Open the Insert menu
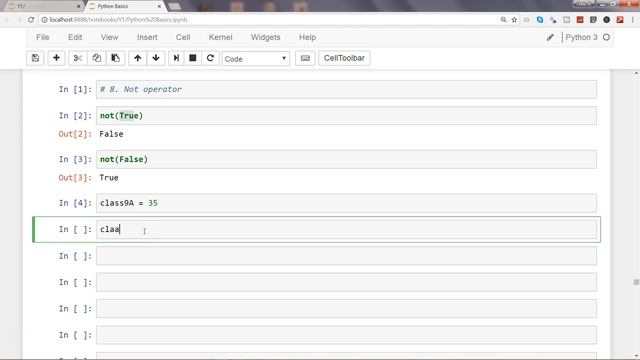 (147, 37)
